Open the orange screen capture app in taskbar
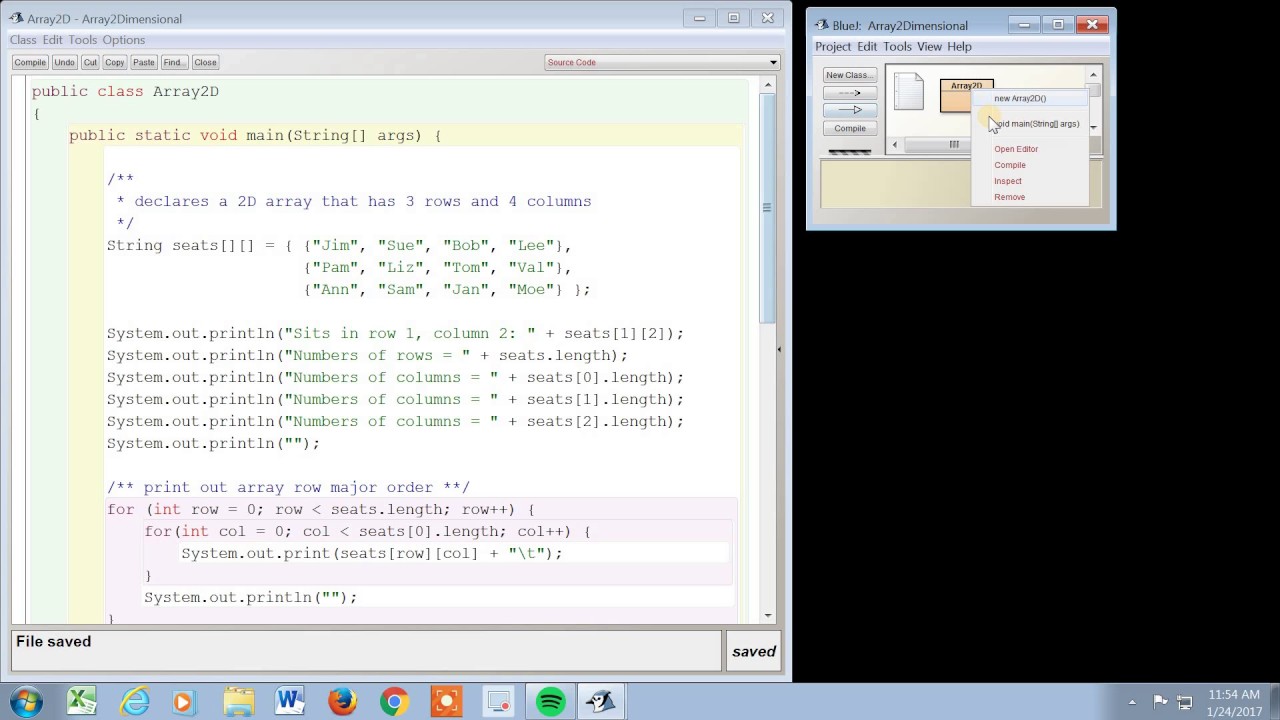Viewport: 1280px width, 720px height. tap(446, 701)
